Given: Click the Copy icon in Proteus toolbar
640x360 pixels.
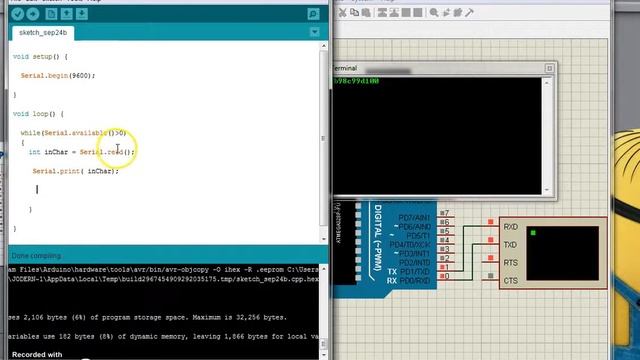Looking at the screenshot, I should click(x=354, y=13).
